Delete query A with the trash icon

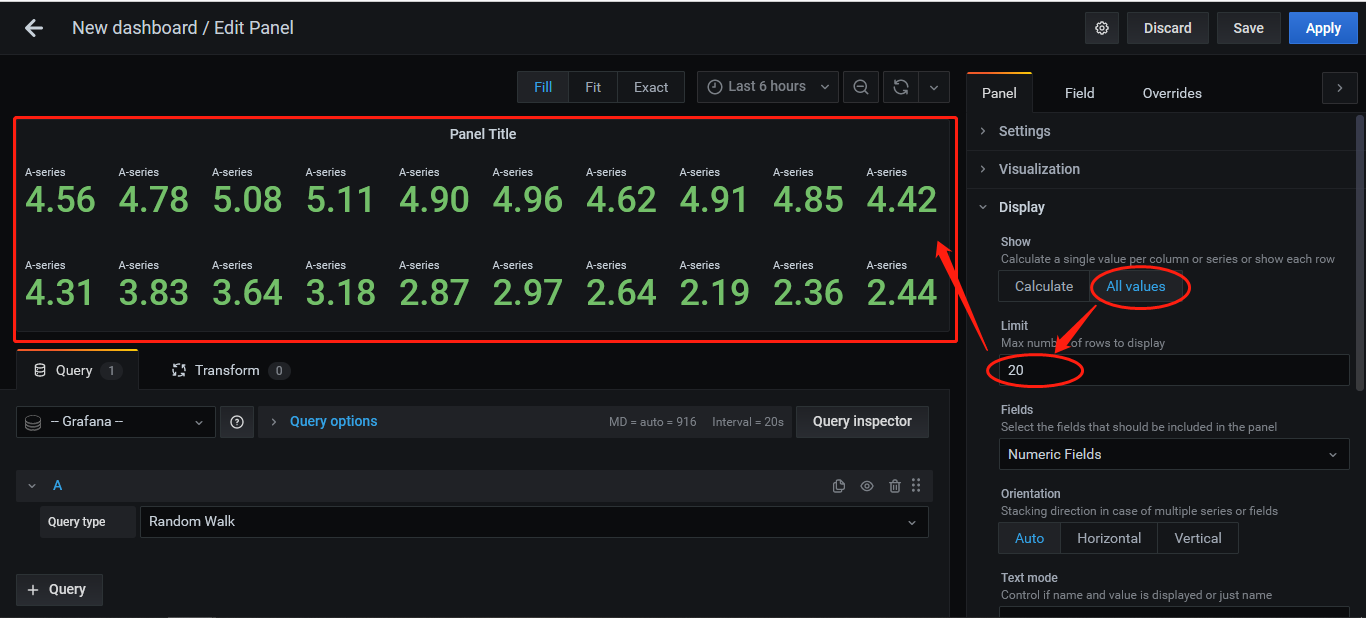(894, 485)
